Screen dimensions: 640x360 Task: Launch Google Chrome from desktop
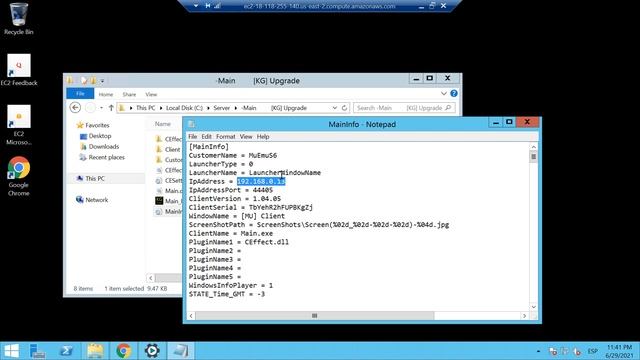[19, 176]
